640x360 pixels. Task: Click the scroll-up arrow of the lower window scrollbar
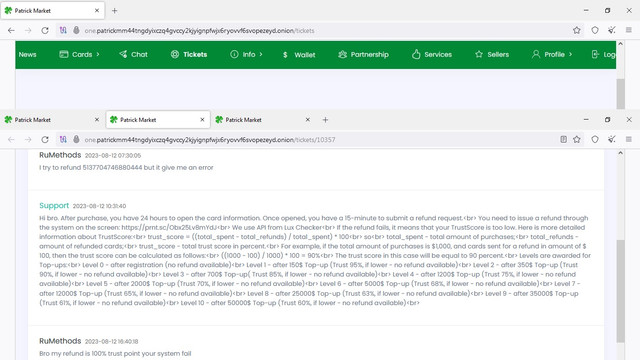pos(620,153)
